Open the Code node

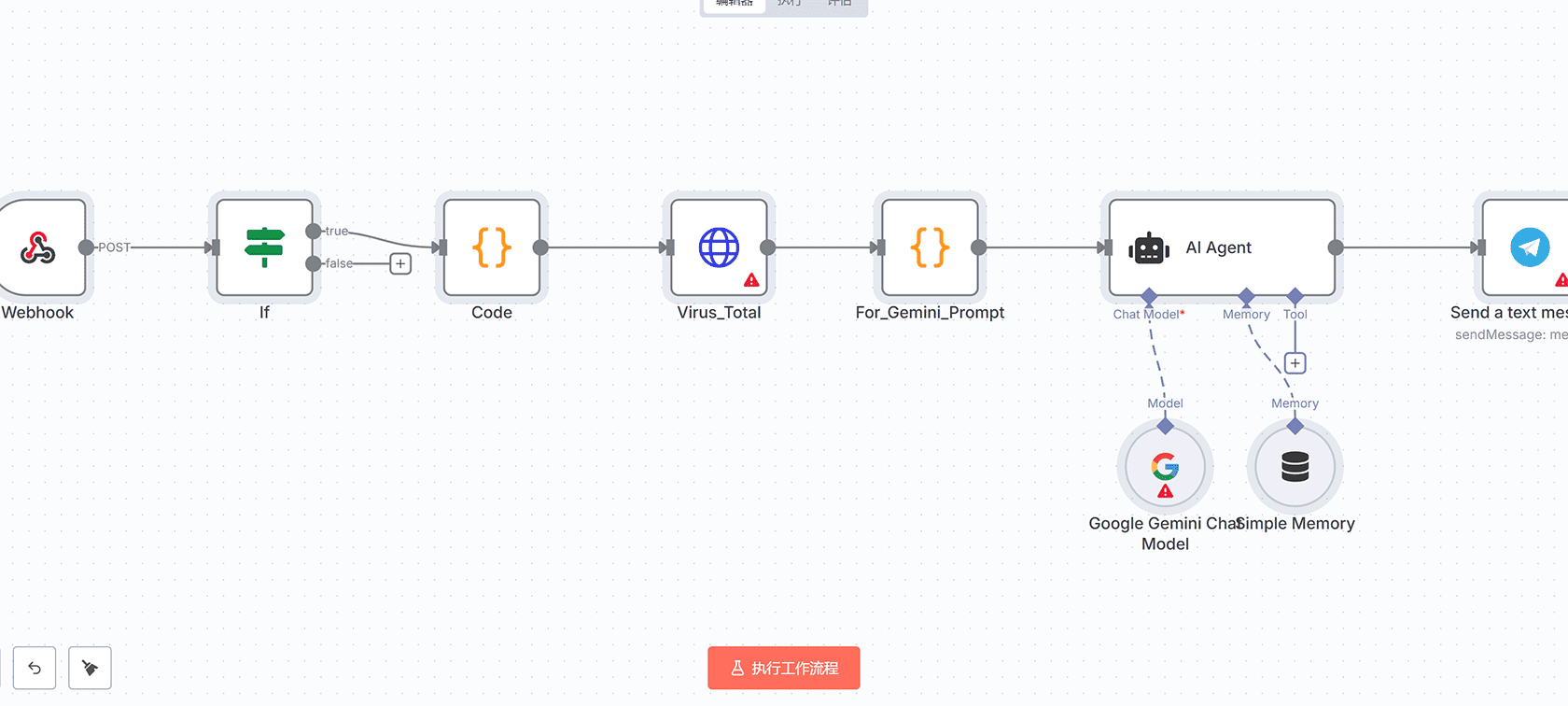pos(492,247)
